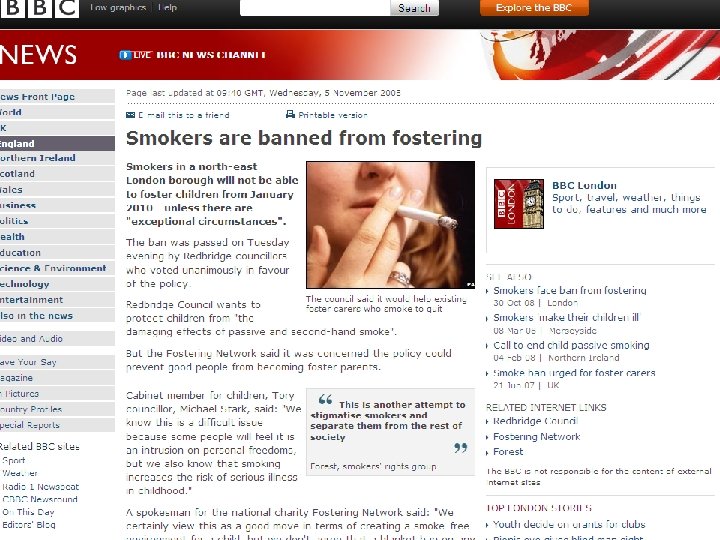The width and height of the screenshot is (720, 540).
Task: Click the smoking woman article photo
Action: coord(390,225)
